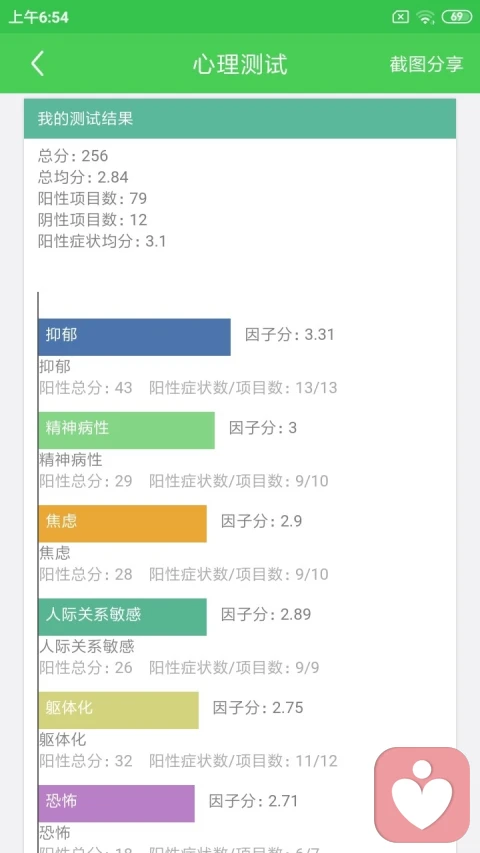
Task: Tap the back arrow icon
Action: point(37,64)
